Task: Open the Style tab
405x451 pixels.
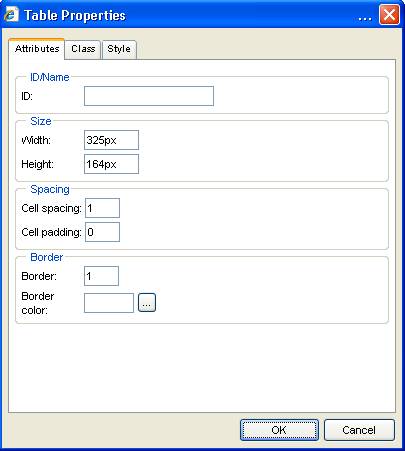Action: [119, 49]
